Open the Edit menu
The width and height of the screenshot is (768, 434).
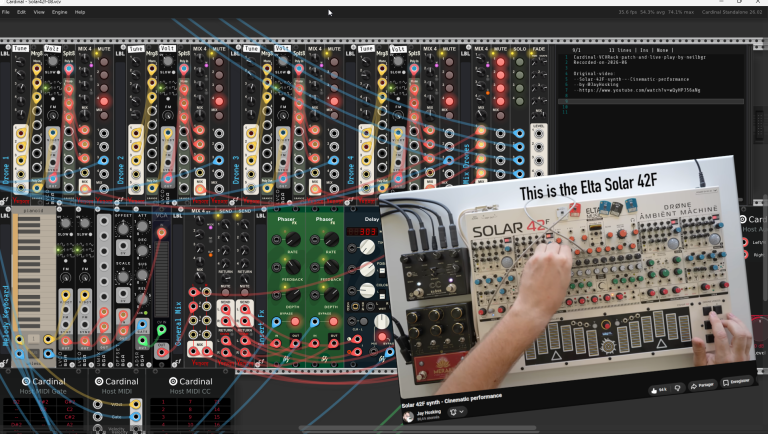(22, 12)
